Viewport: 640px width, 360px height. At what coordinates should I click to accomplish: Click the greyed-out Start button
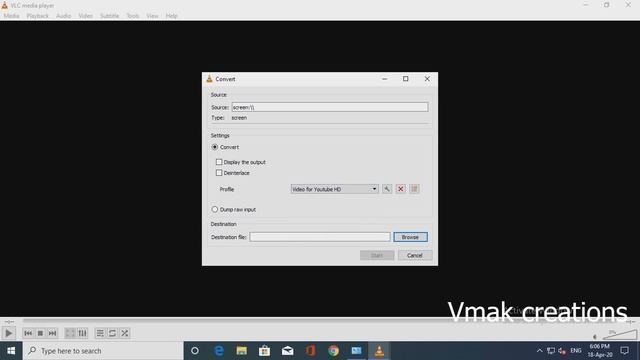pos(377,256)
